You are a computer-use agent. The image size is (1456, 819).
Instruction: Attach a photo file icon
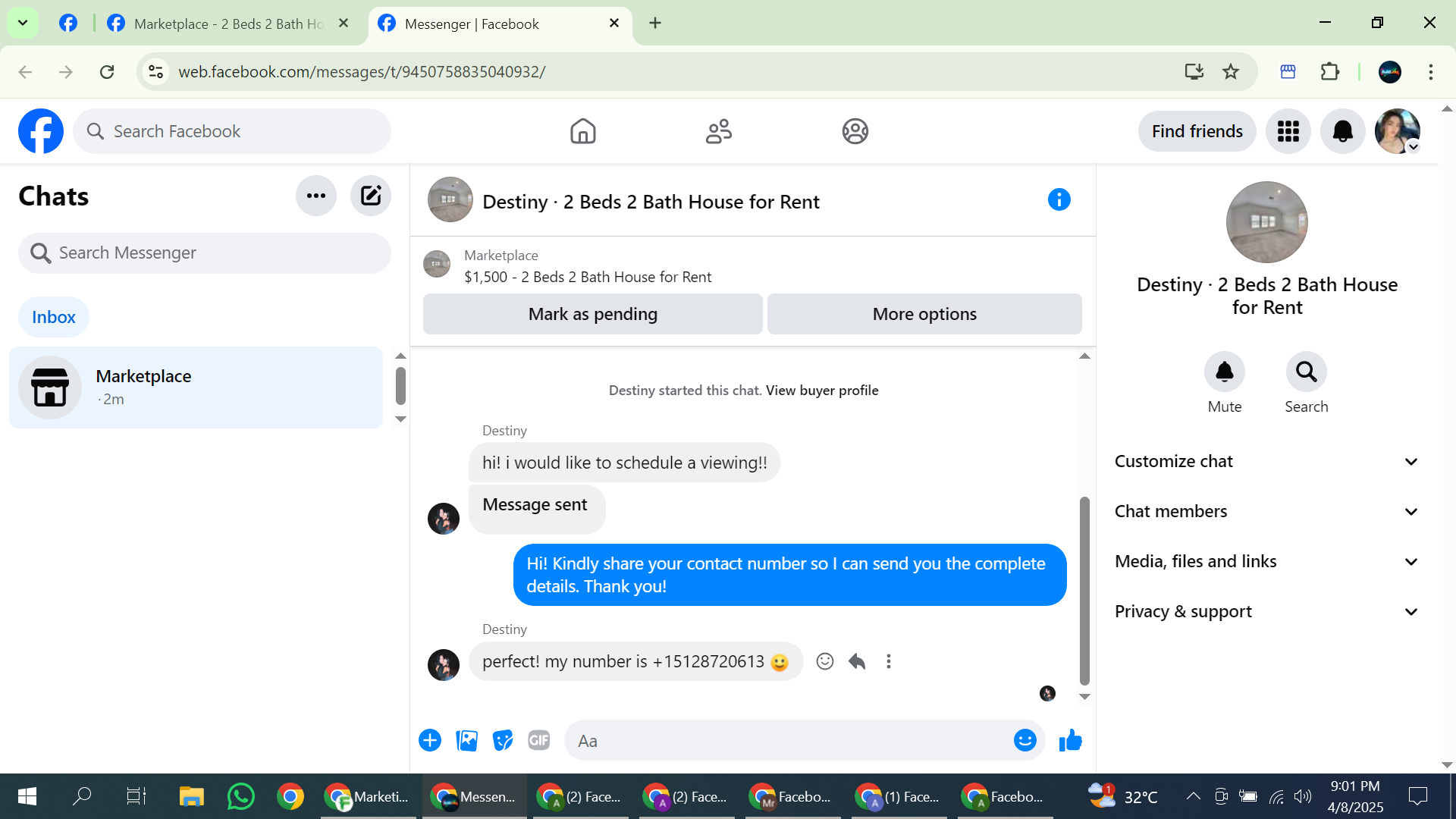[x=466, y=741]
